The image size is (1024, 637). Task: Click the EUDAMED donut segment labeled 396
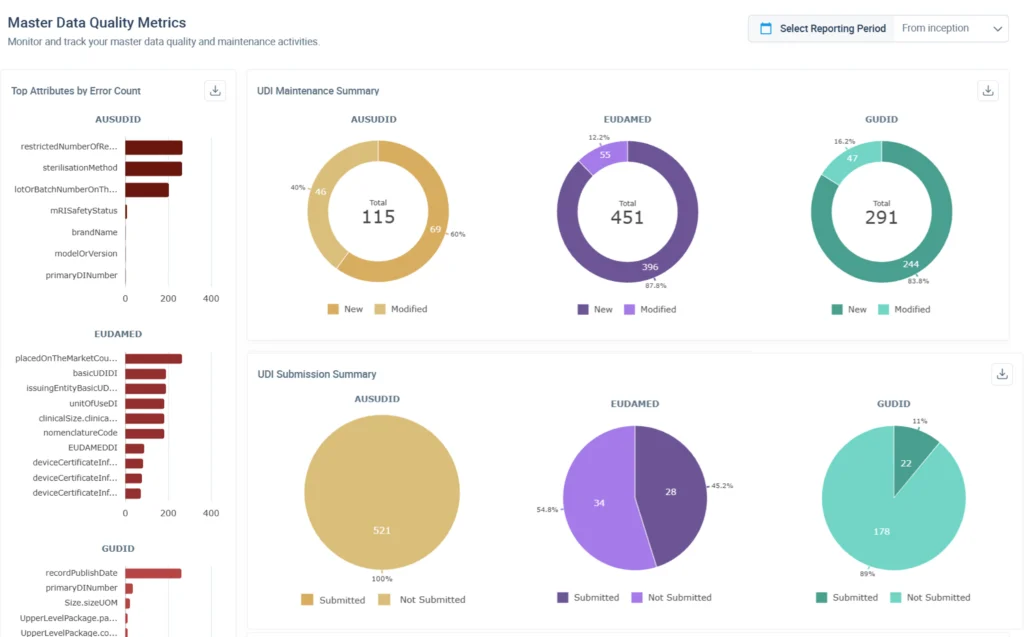click(x=650, y=267)
